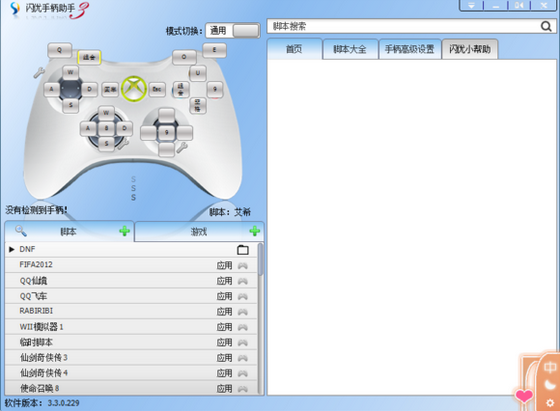Click gamepad icon on QQ飞车 row
The width and height of the screenshot is (560, 411).
[x=243, y=296]
